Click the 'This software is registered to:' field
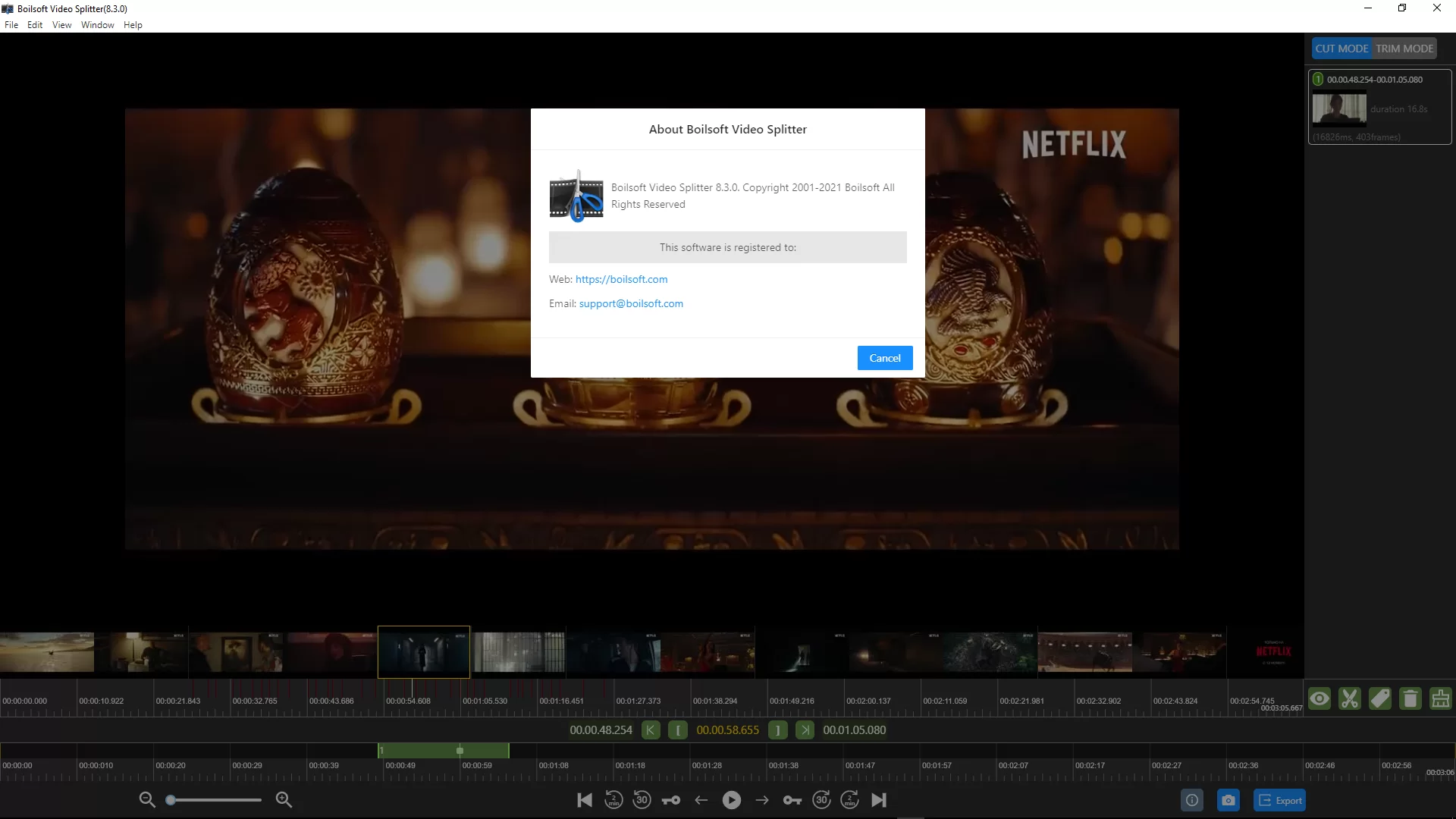 coord(728,247)
